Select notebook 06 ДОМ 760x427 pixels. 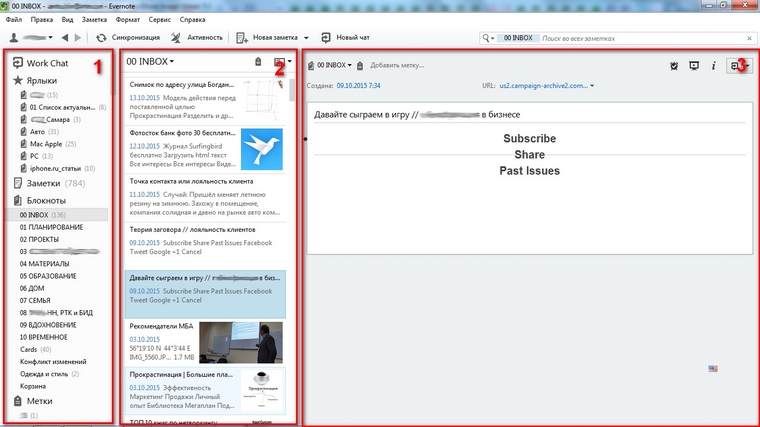[x=32, y=288]
